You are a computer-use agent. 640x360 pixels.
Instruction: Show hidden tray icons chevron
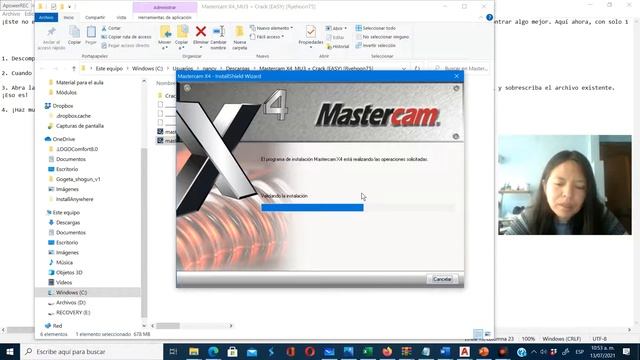[x=534, y=351]
